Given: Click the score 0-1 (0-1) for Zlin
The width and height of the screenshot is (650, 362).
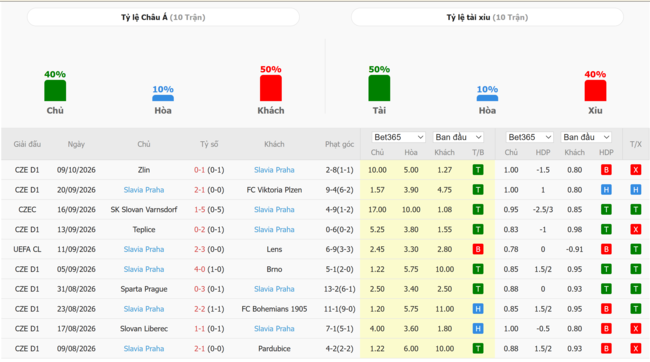Looking at the screenshot, I should (209, 170).
